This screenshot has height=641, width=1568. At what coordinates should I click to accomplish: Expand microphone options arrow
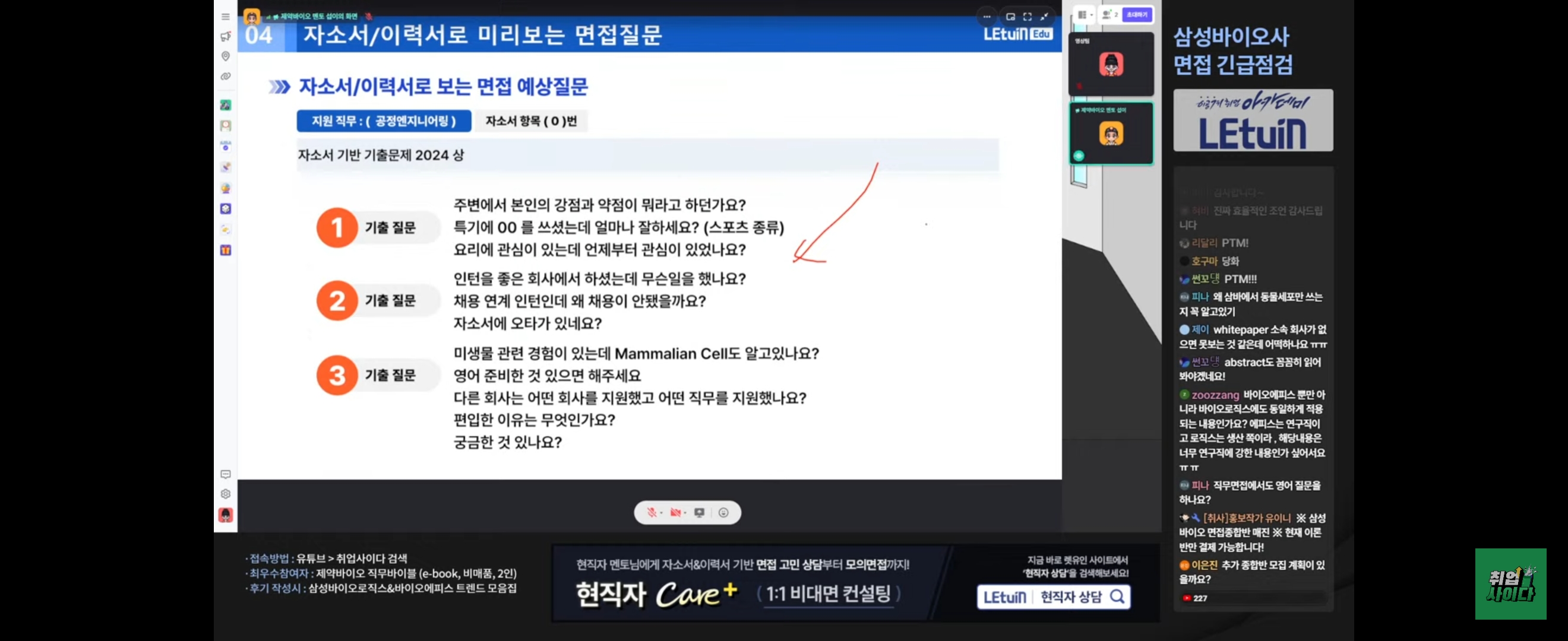[661, 513]
